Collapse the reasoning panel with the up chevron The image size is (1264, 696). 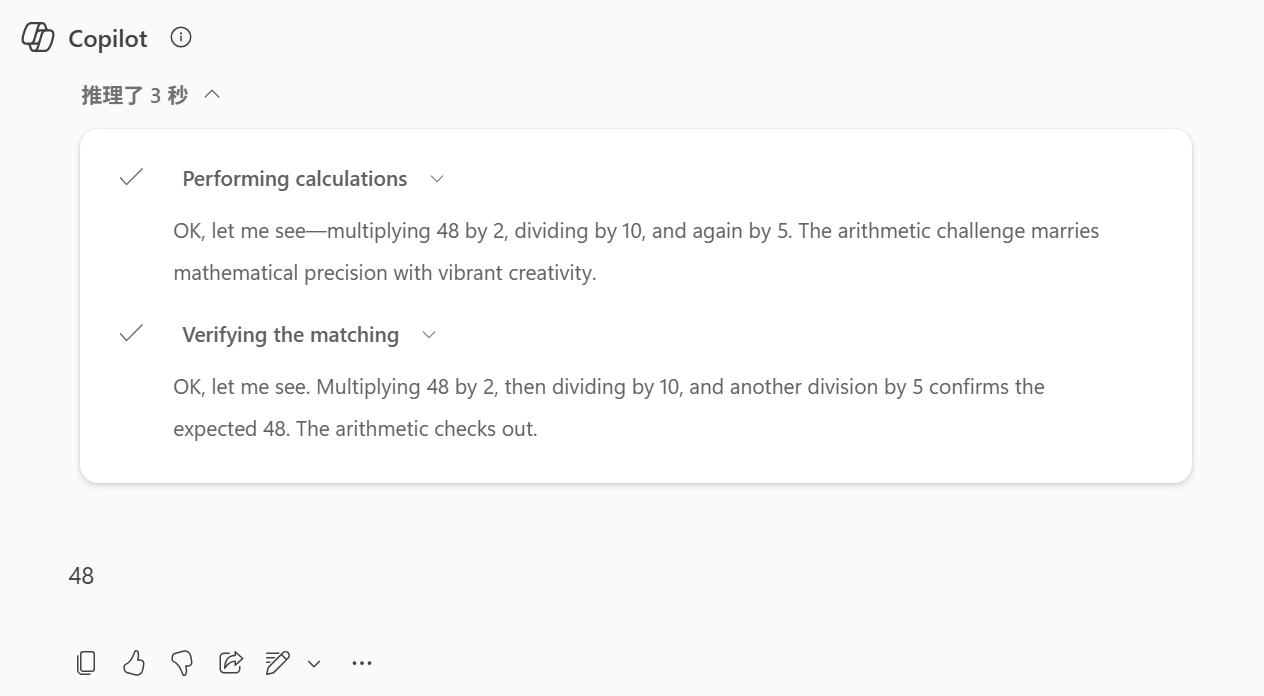pos(212,95)
